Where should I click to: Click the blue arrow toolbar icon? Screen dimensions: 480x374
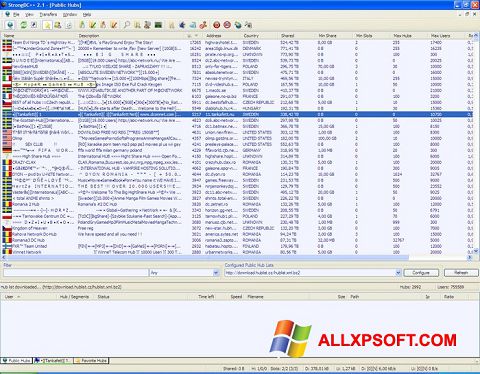point(182,25)
